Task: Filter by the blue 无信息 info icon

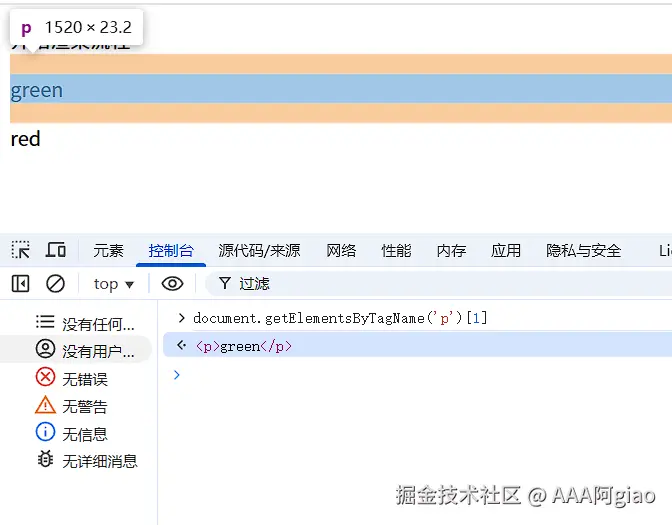Action: [45, 433]
